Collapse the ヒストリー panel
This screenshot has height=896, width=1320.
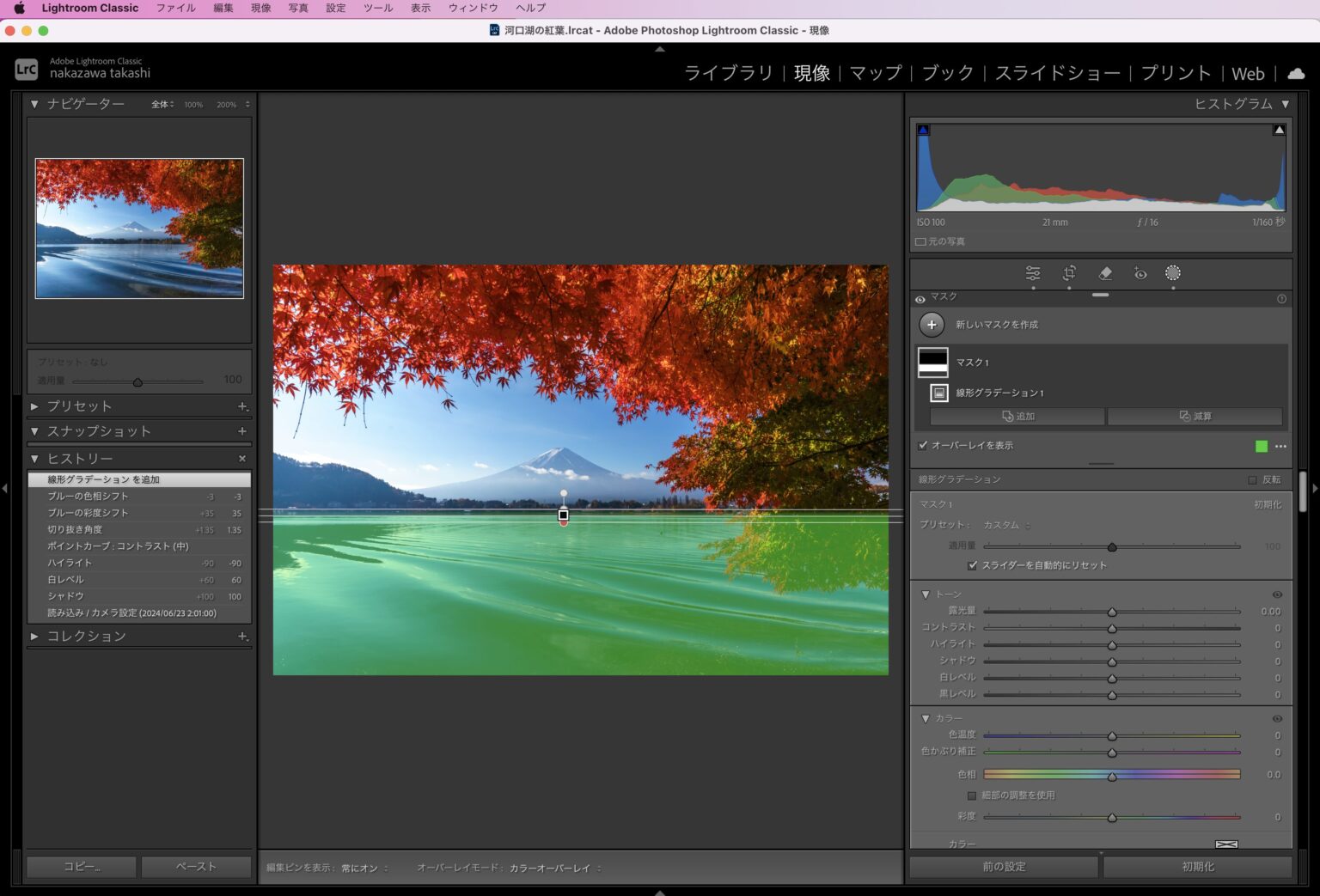point(34,459)
